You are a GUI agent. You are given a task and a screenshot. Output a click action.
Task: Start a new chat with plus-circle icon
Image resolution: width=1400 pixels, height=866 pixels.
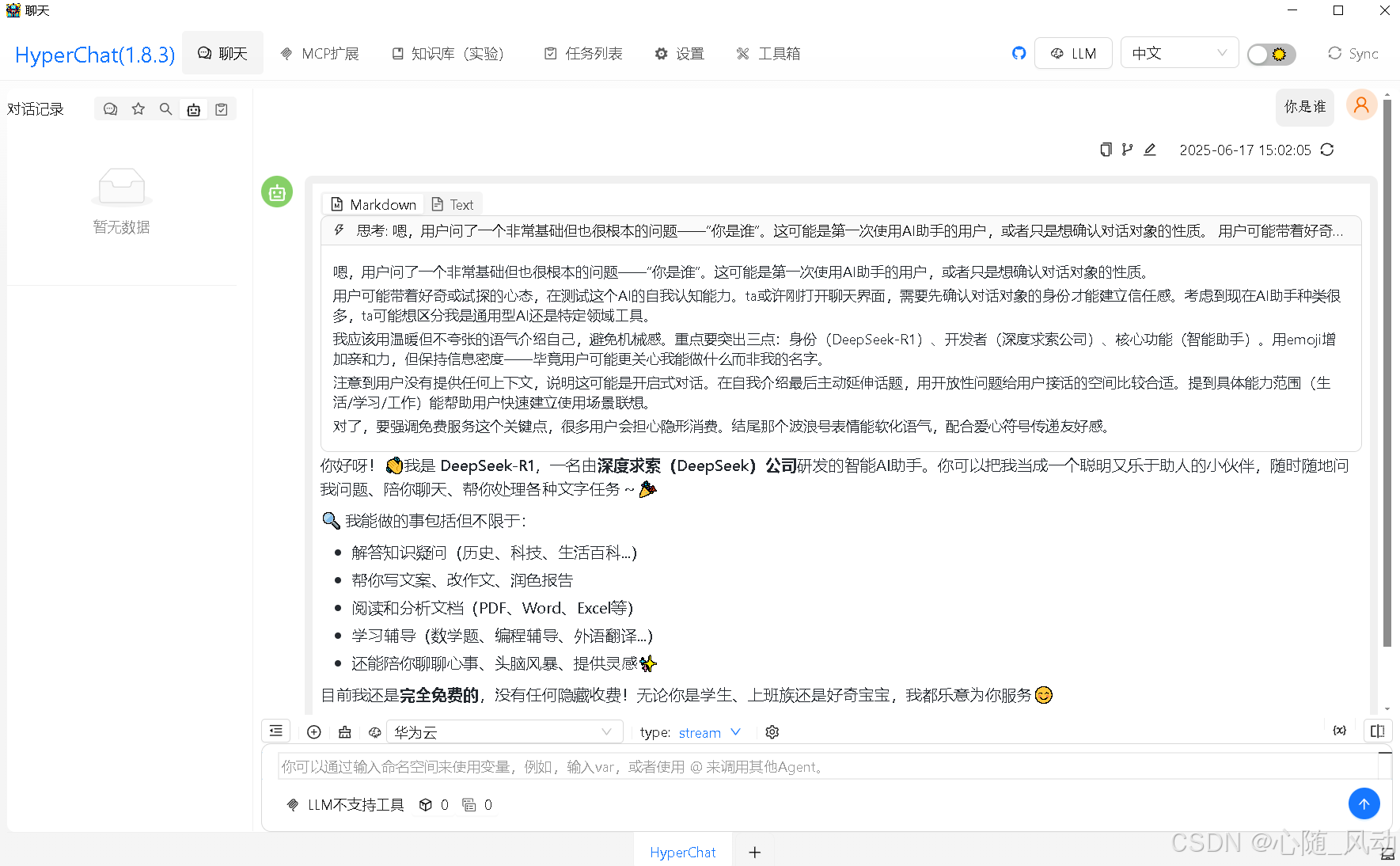coord(314,732)
